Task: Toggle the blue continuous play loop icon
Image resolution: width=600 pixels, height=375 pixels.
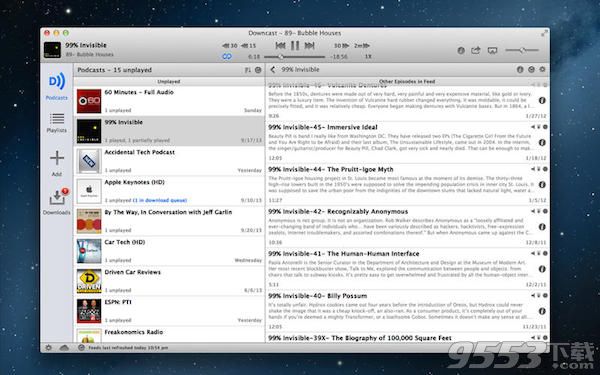Action: point(227,56)
